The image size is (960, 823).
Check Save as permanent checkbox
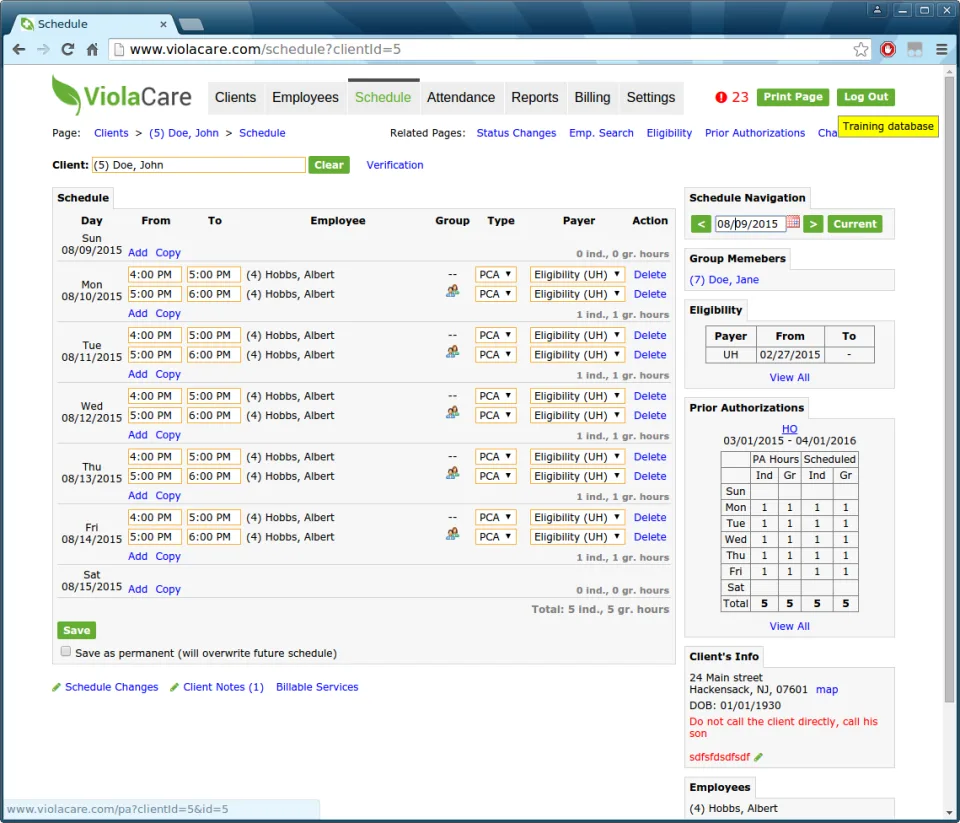pyautogui.click(x=66, y=652)
